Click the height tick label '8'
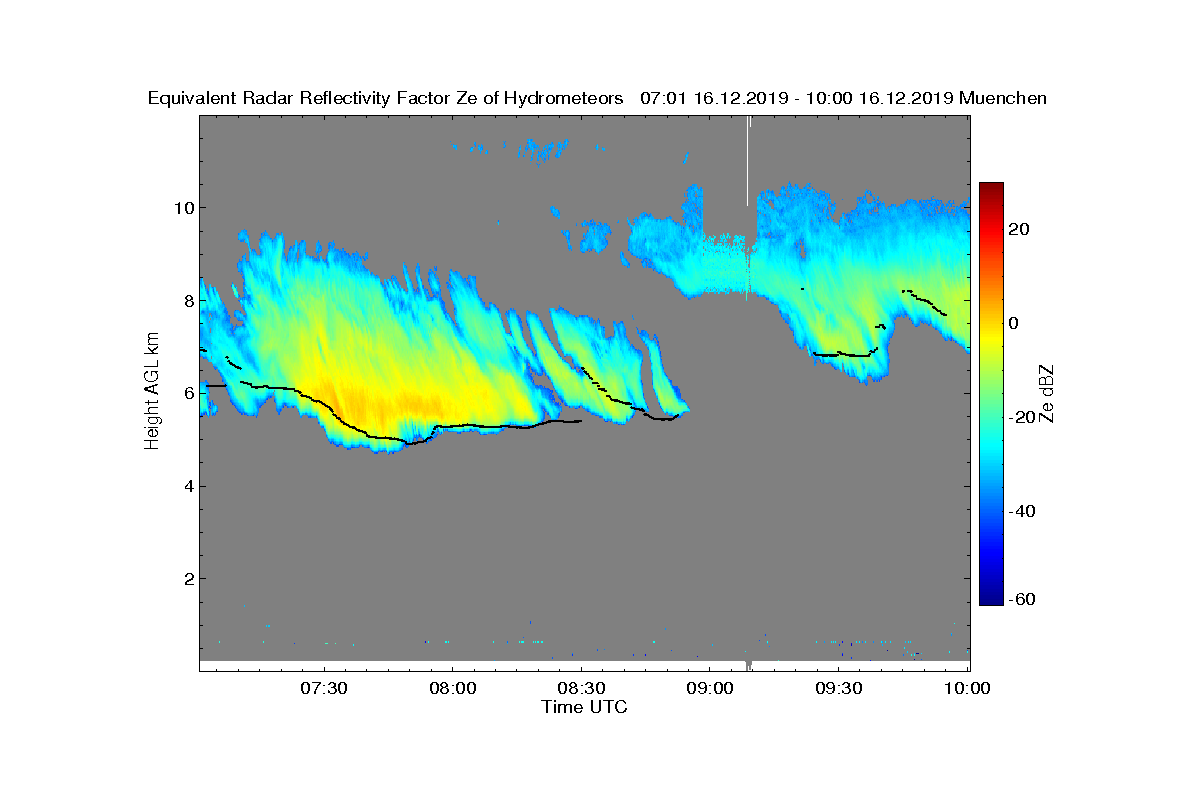The height and width of the screenshot is (800, 1200). click(x=188, y=301)
